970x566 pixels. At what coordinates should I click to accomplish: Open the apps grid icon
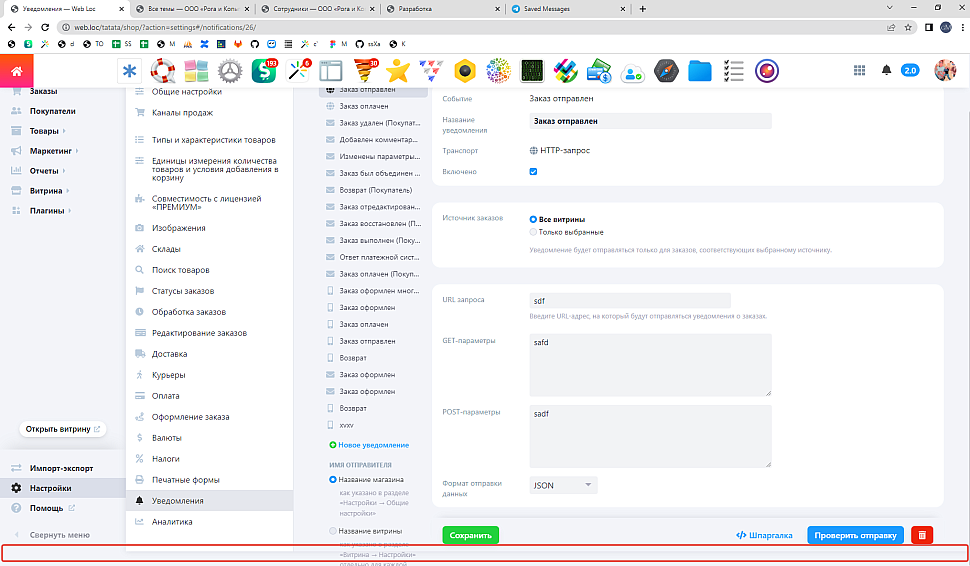click(x=859, y=71)
